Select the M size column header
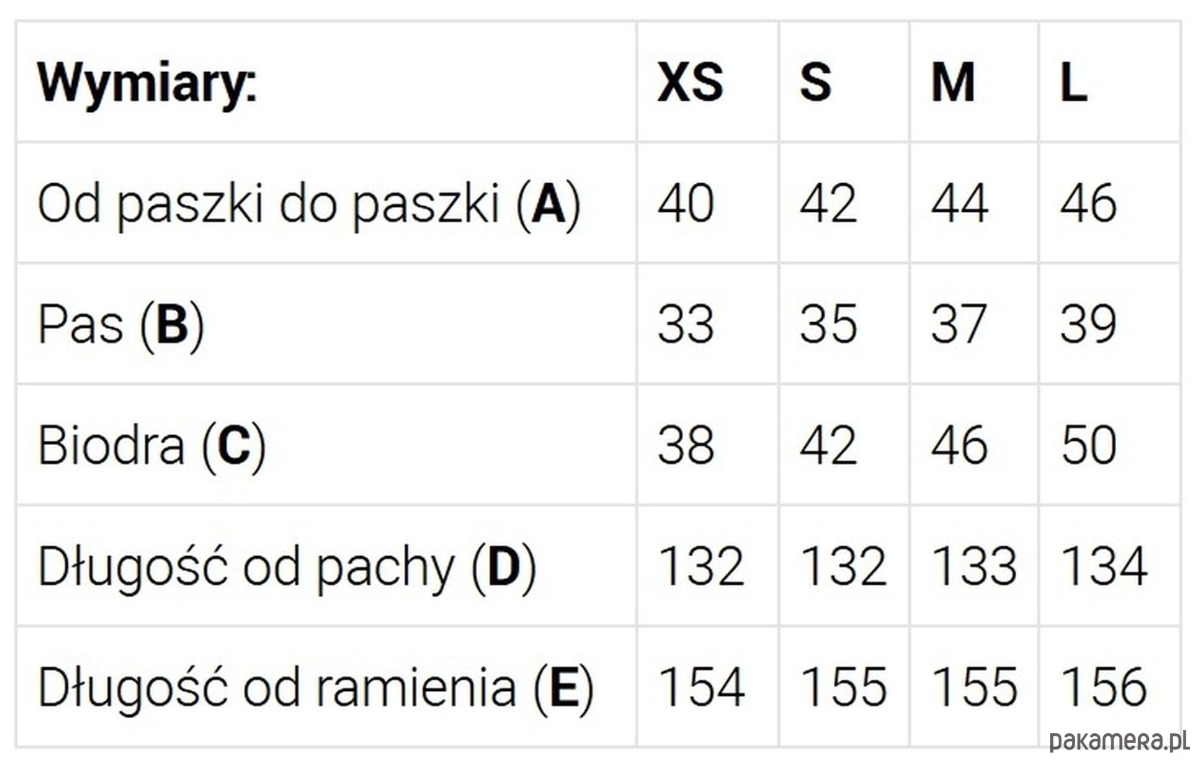This screenshot has height=763, width=1200. coord(952,84)
